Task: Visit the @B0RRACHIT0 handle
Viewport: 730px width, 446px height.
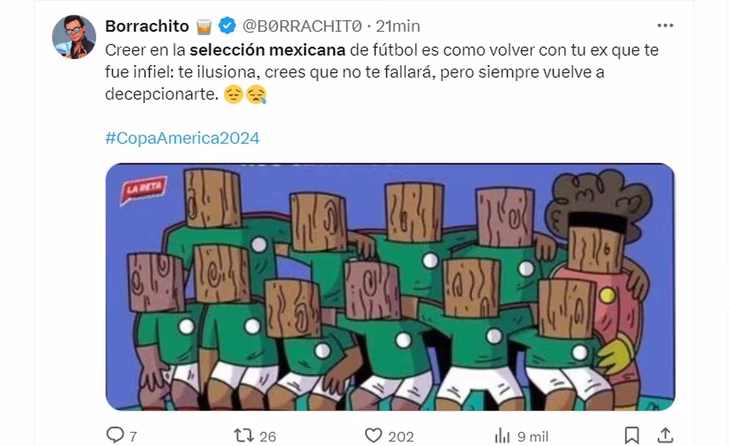Action: point(302,26)
